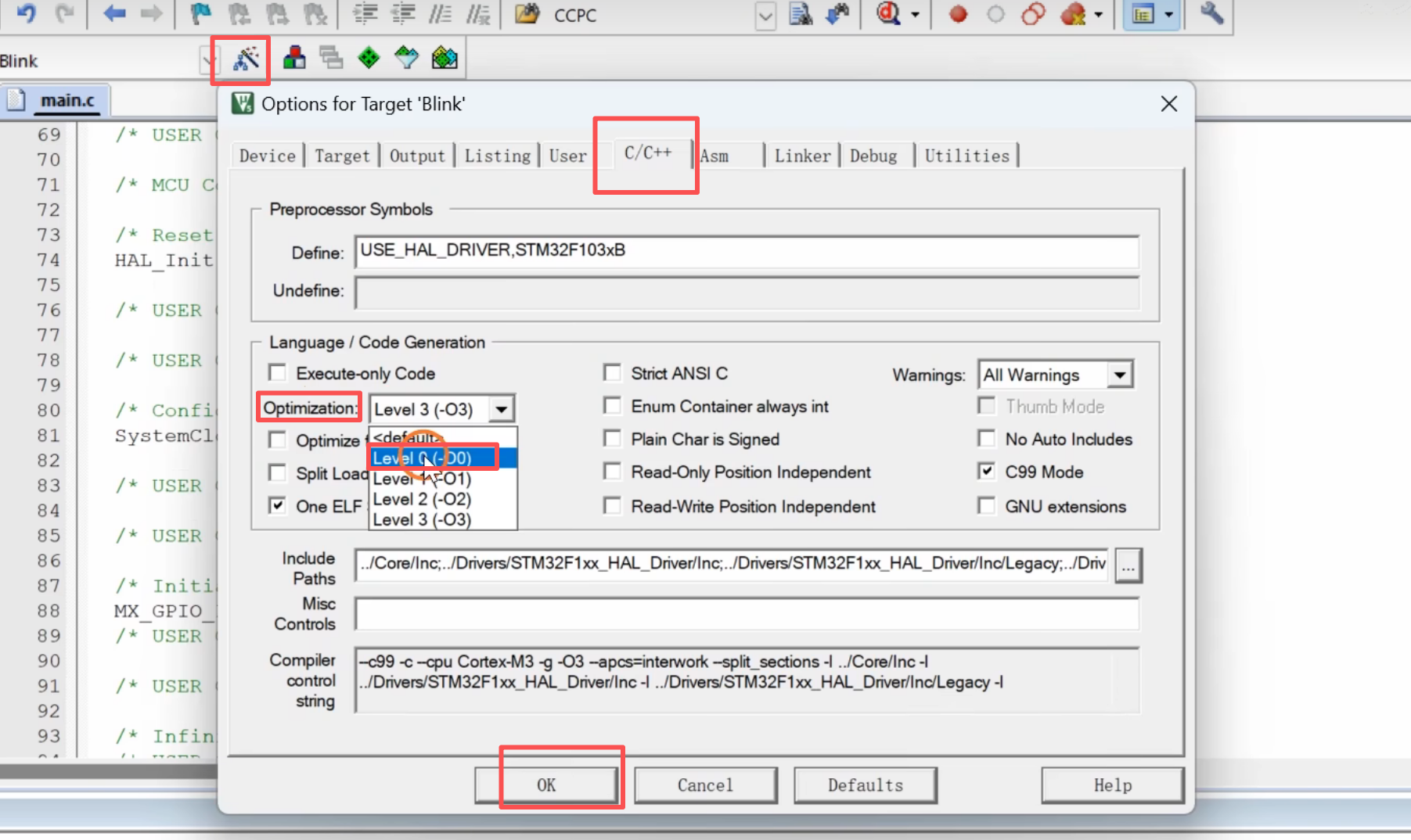Open Manage Run-Time Environment green diamond
Image resolution: width=1411 pixels, height=840 pixels.
point(369,58)
